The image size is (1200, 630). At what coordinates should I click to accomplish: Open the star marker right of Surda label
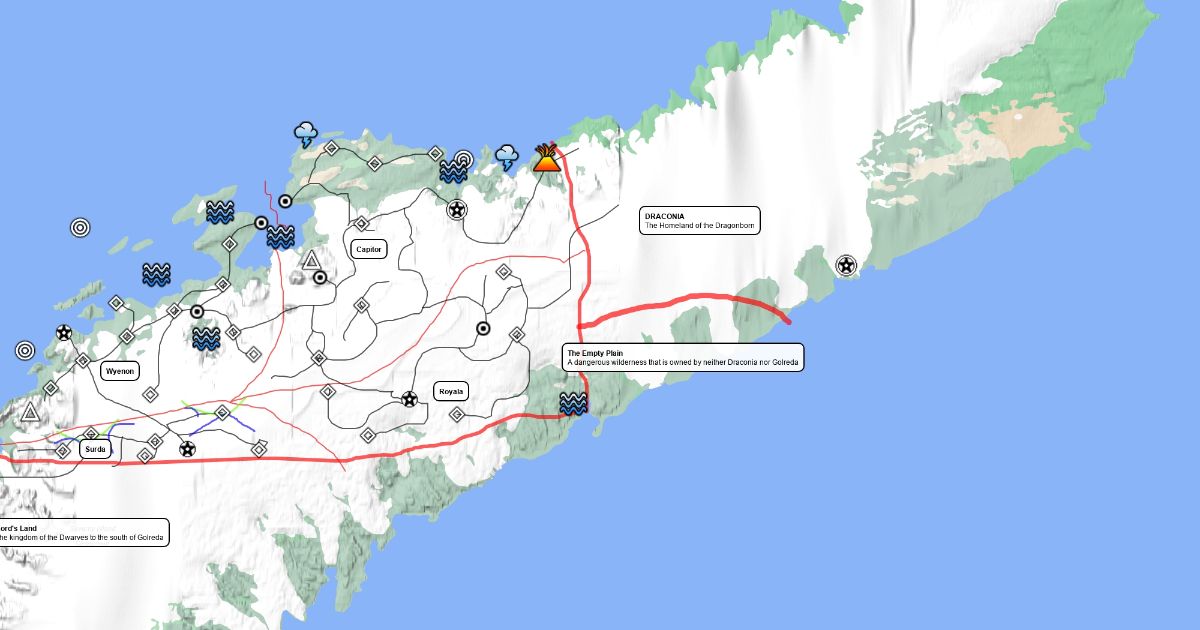(187, 449)
